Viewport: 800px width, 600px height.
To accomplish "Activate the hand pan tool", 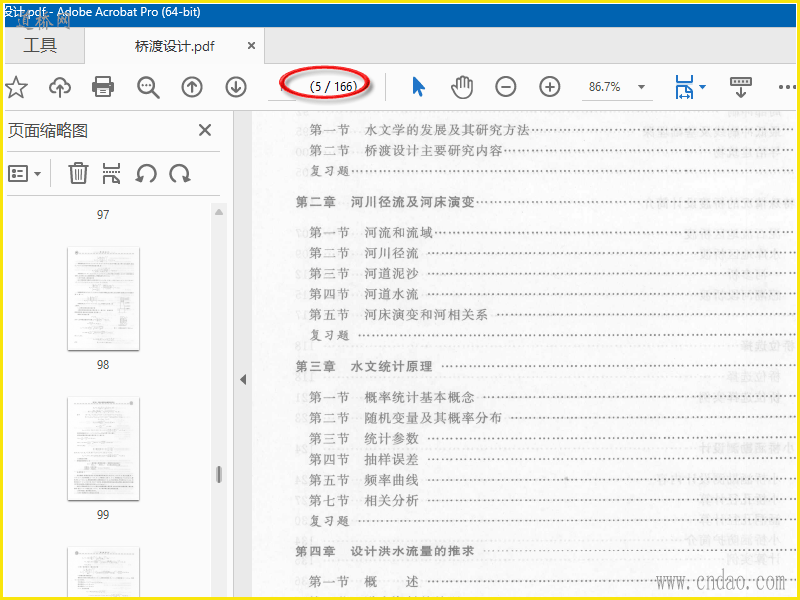I will (462, 87).
